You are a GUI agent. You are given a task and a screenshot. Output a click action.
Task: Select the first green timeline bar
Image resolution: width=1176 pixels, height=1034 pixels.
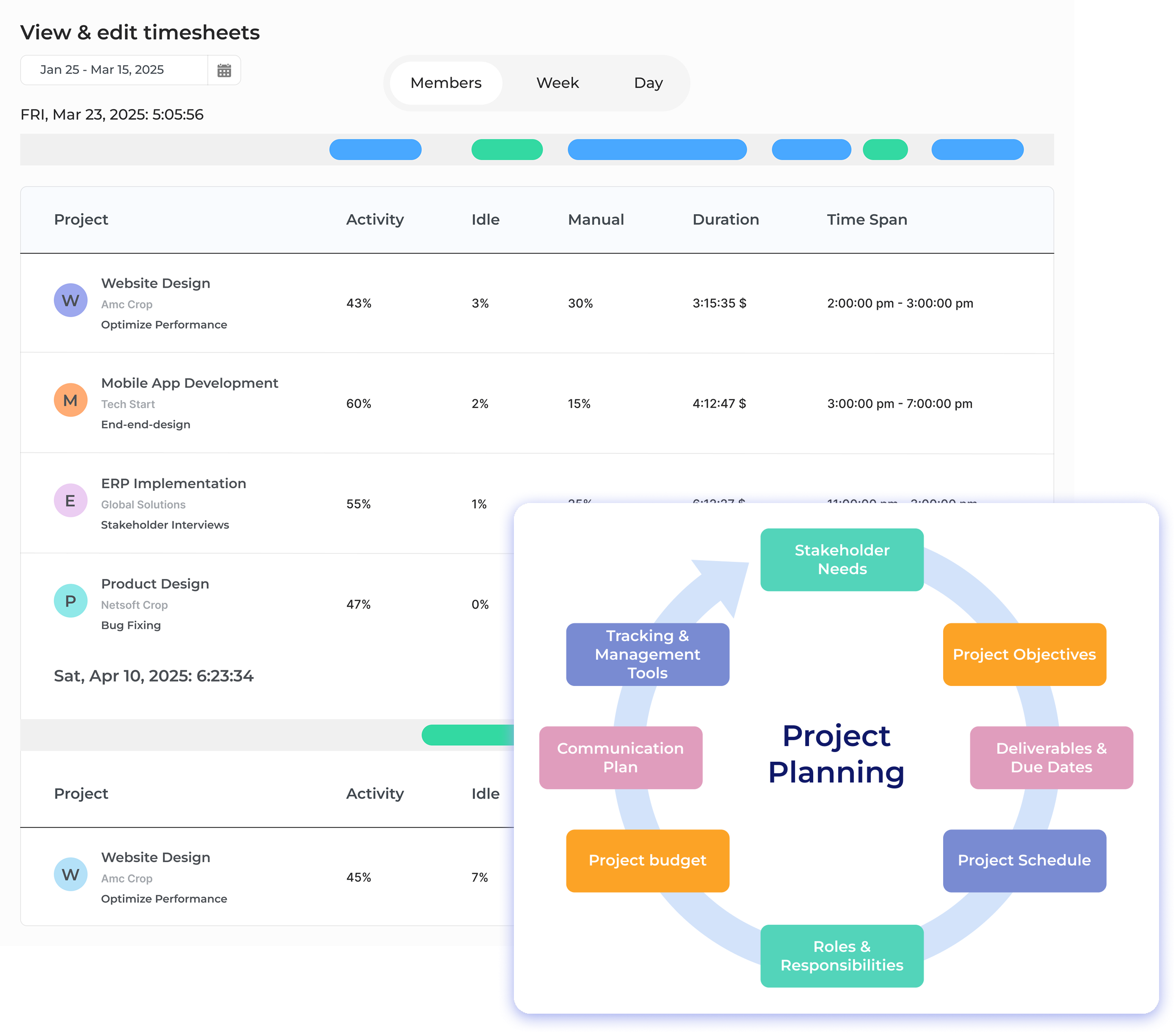point(507,149)
